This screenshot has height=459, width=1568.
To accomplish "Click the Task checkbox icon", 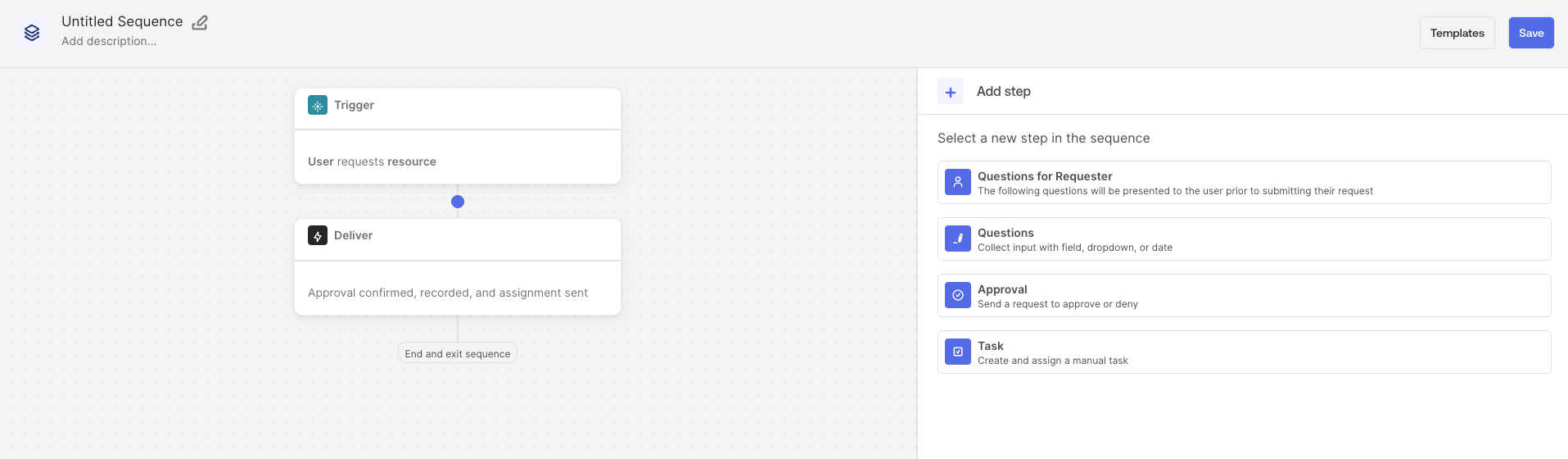I will (958, 352).
